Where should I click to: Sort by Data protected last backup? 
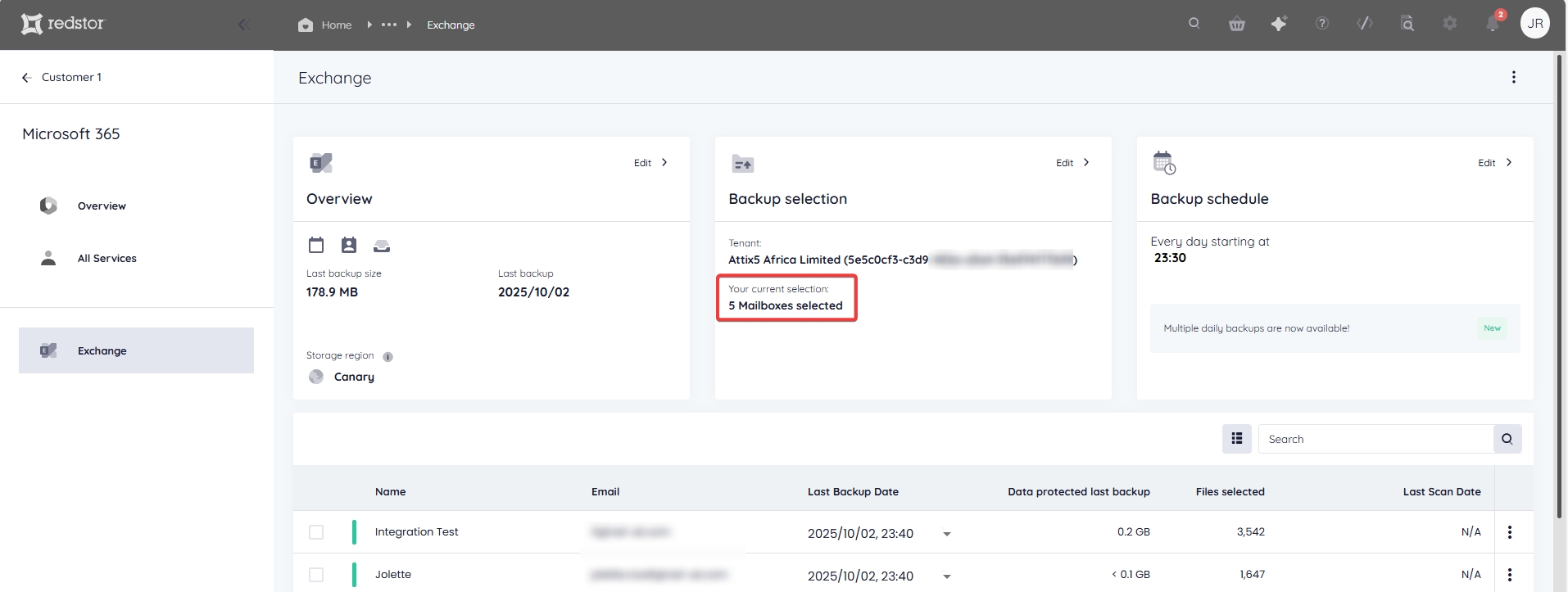click(1079, 492)
